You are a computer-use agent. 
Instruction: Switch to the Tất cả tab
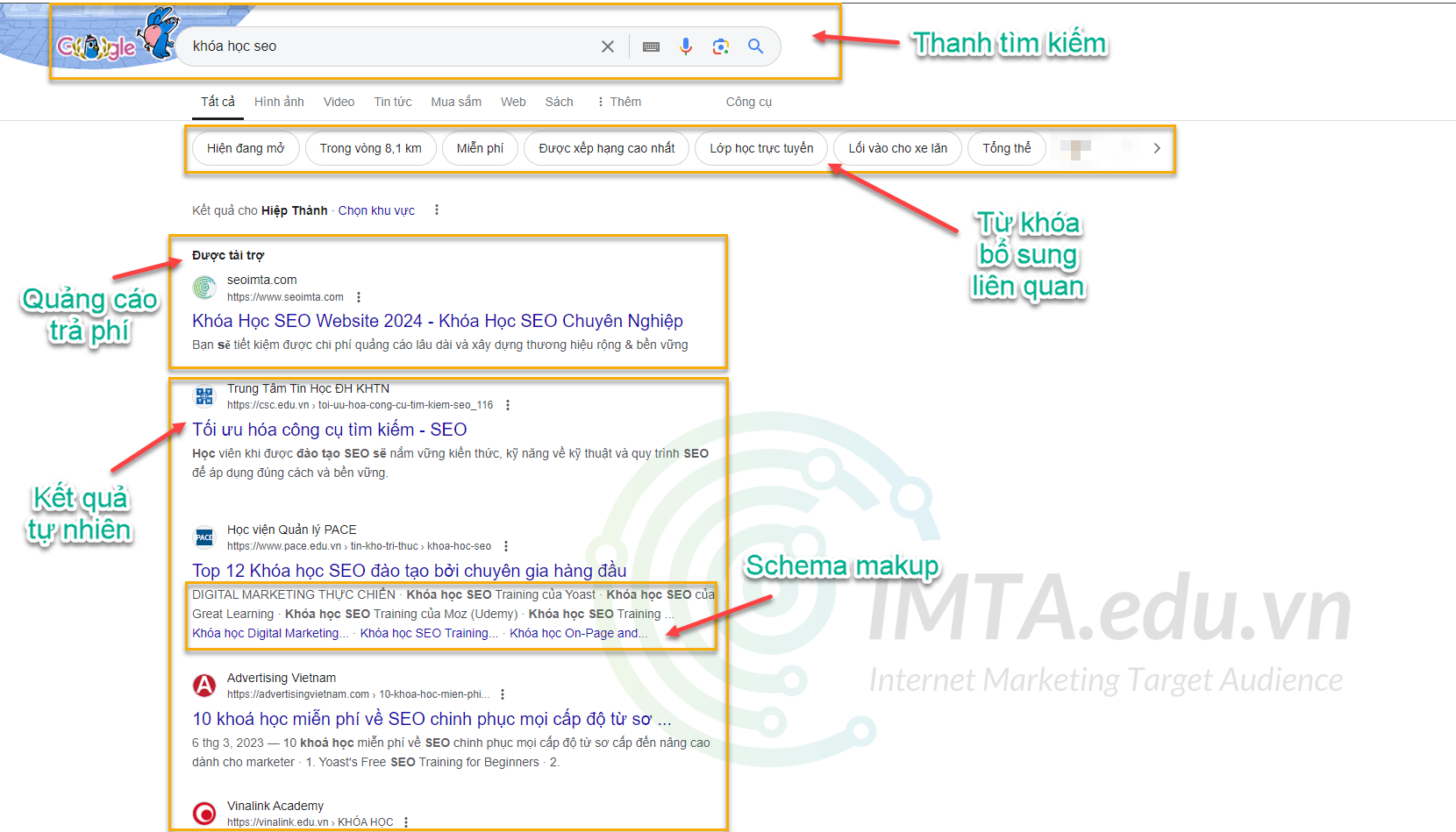(x=218, y=102)
